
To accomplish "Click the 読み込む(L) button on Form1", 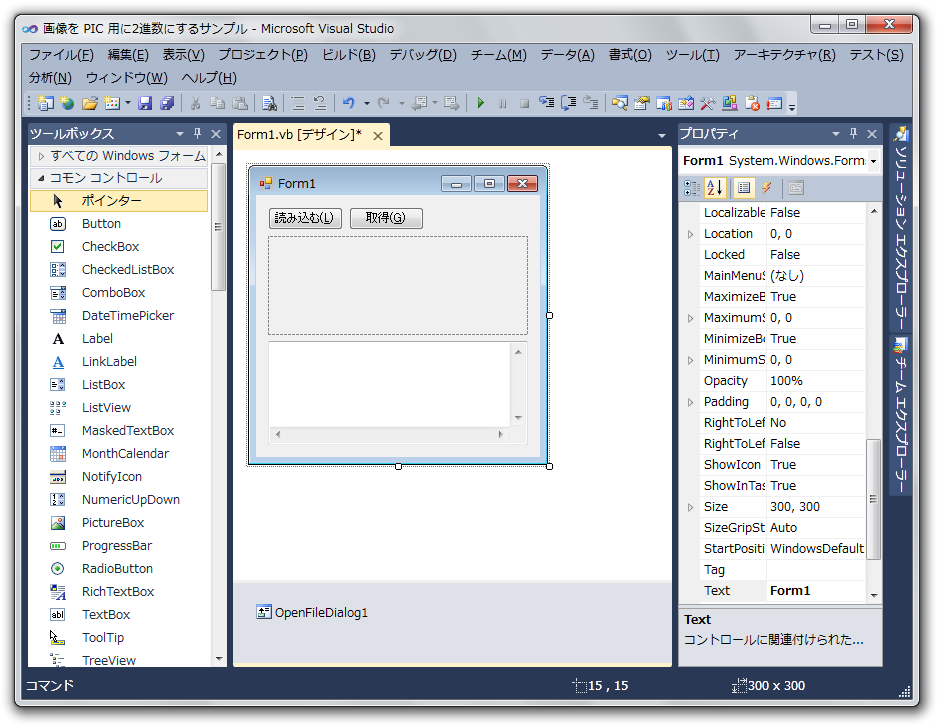I will 305,218.
